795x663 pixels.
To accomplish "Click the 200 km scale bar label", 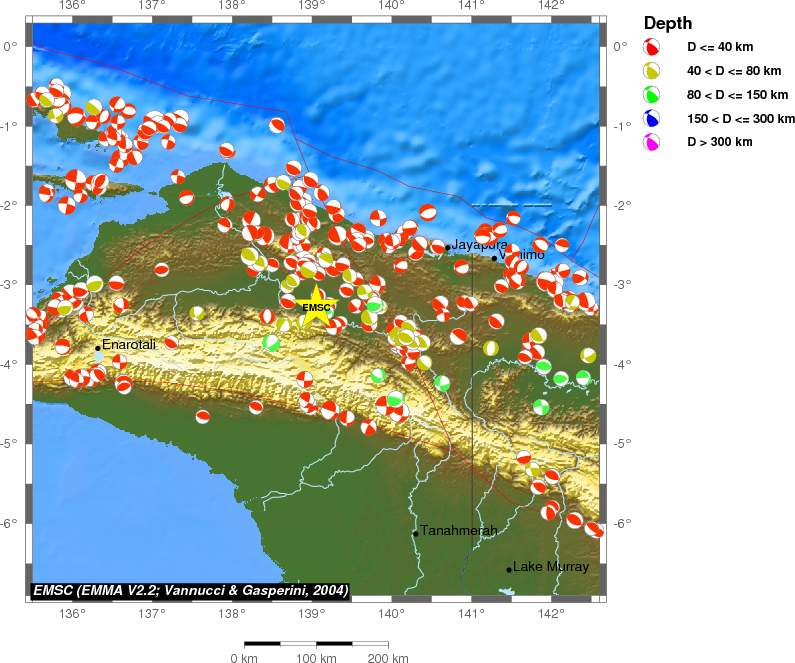I will point(388,658).
